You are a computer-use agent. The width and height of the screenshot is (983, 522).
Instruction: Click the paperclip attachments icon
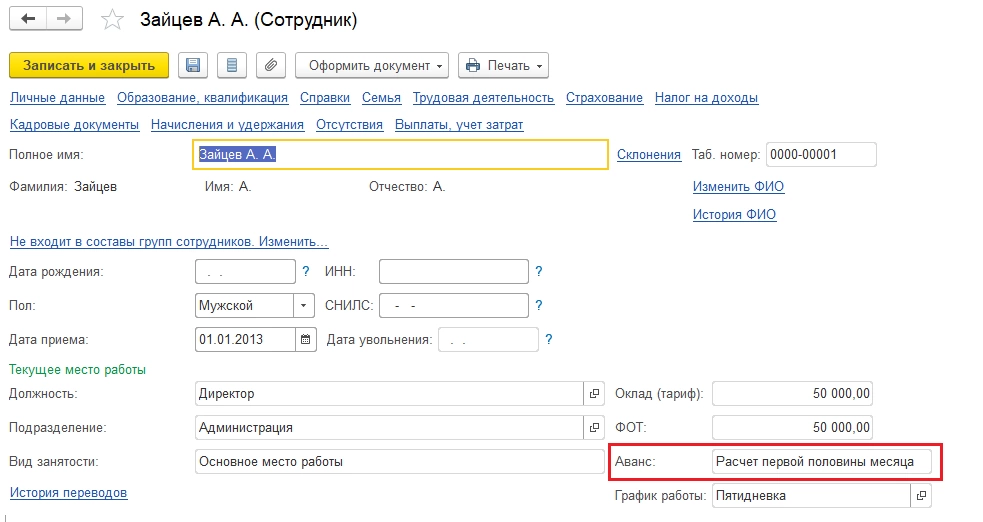(270, 66)
